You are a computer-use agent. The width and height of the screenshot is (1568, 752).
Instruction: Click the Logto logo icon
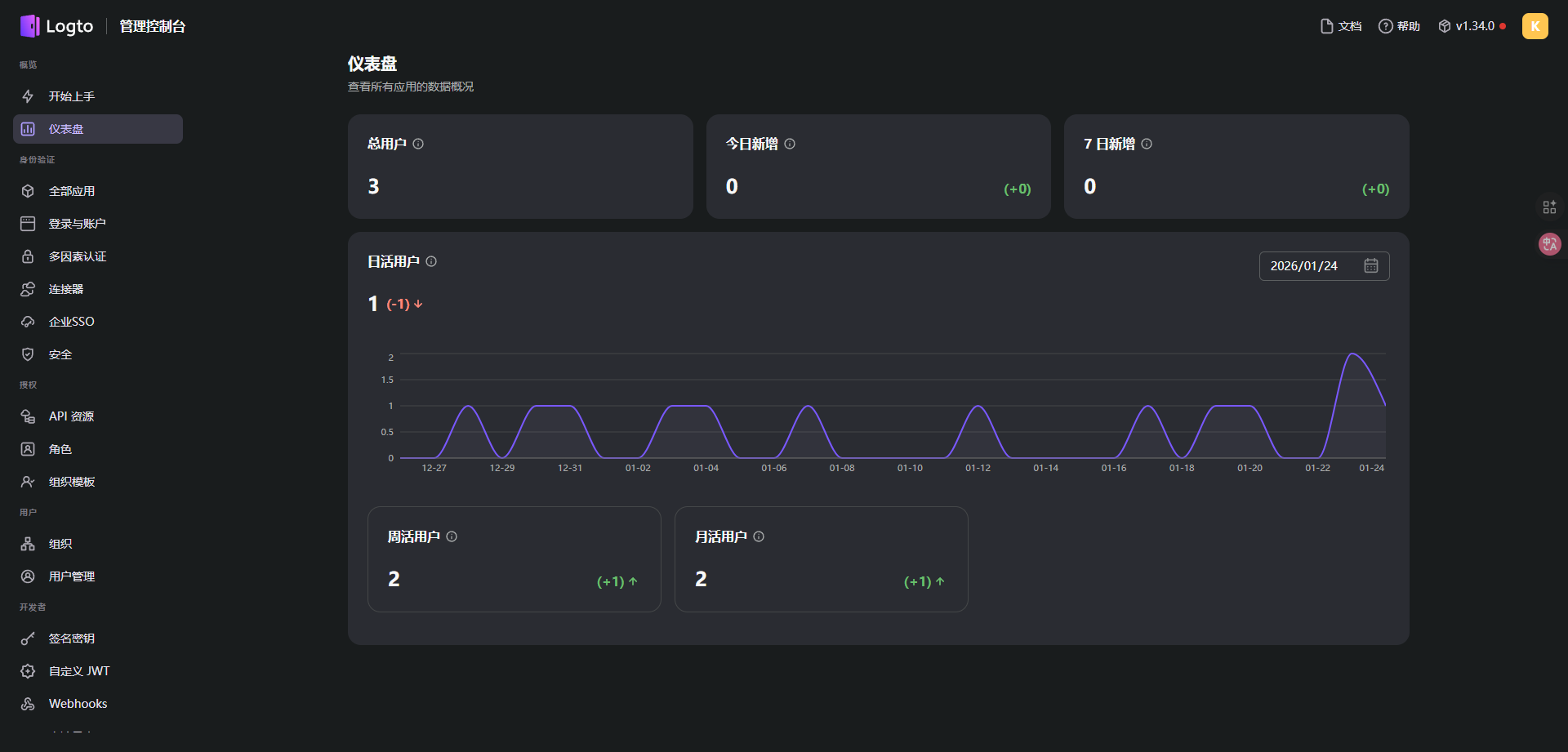tap(30, 26)
